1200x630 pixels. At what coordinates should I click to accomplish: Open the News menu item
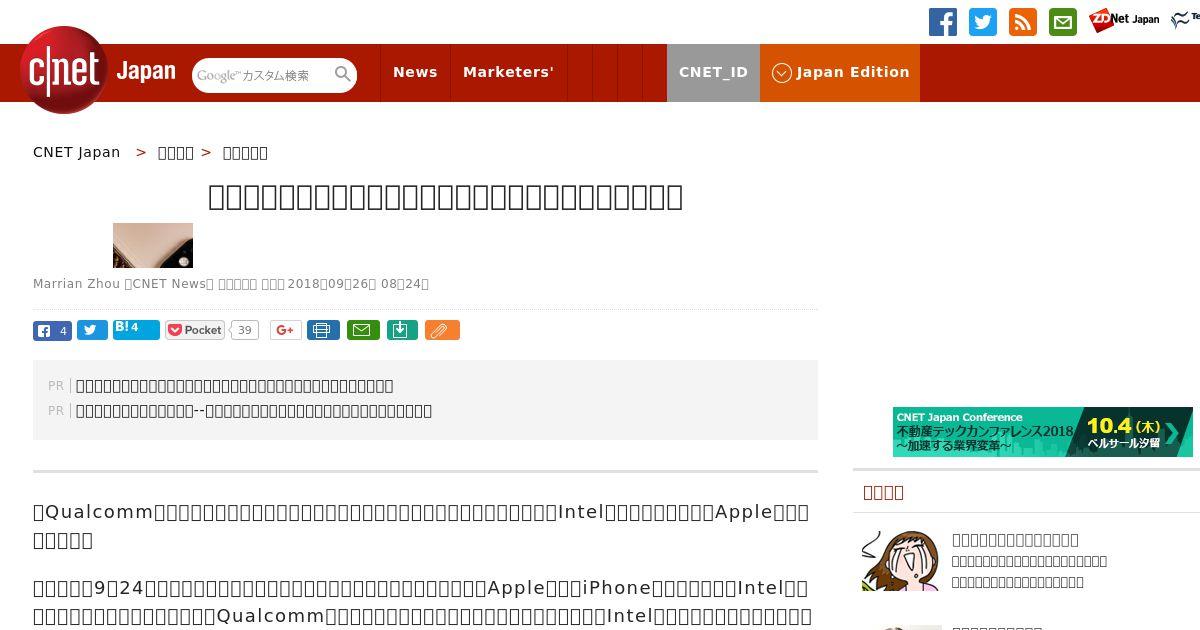(415, 72)
